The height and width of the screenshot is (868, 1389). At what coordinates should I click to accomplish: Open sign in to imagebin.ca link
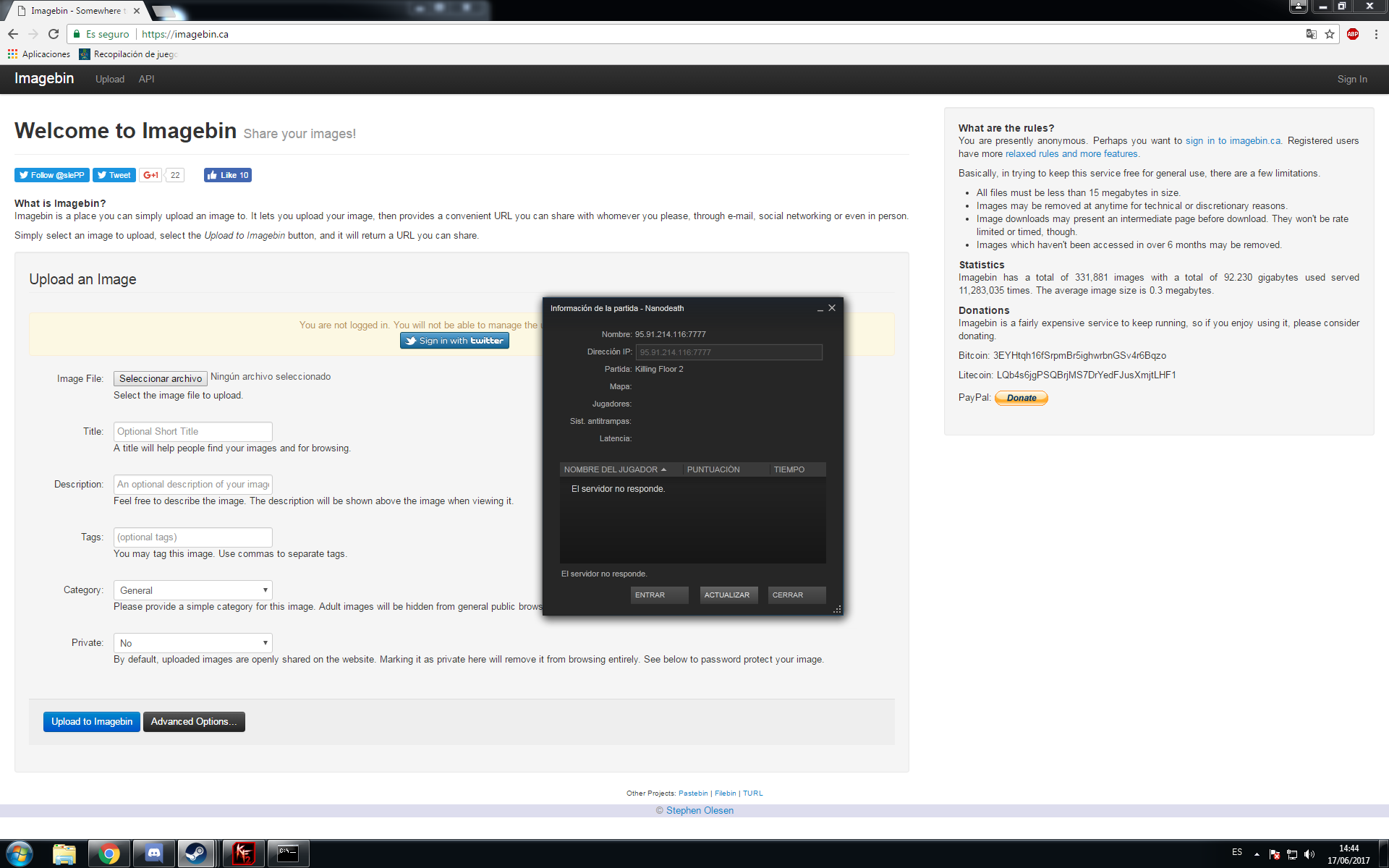pyautogui.click(x=1233, y=141)
